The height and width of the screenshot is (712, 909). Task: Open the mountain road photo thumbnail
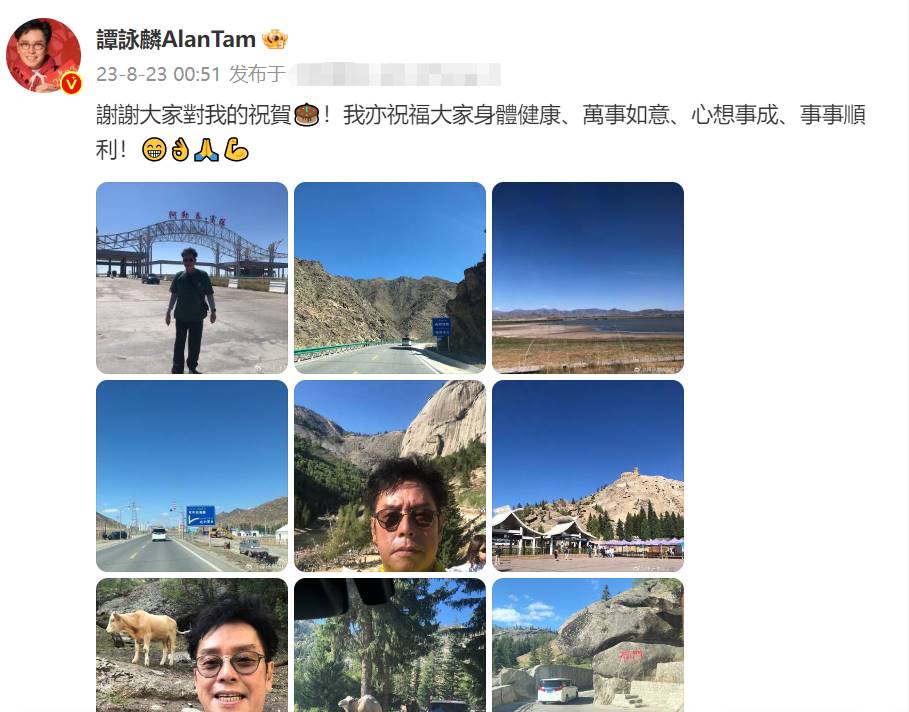pyautogui.click(x=390, y=278)
